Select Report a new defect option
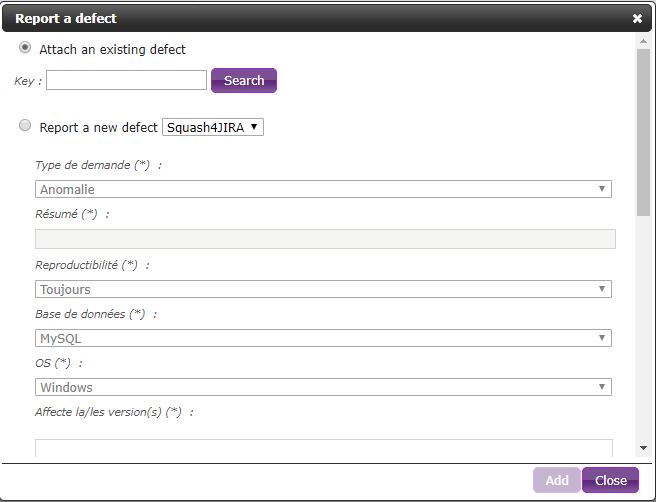656x502 pixels. click(x=25, y=127)
